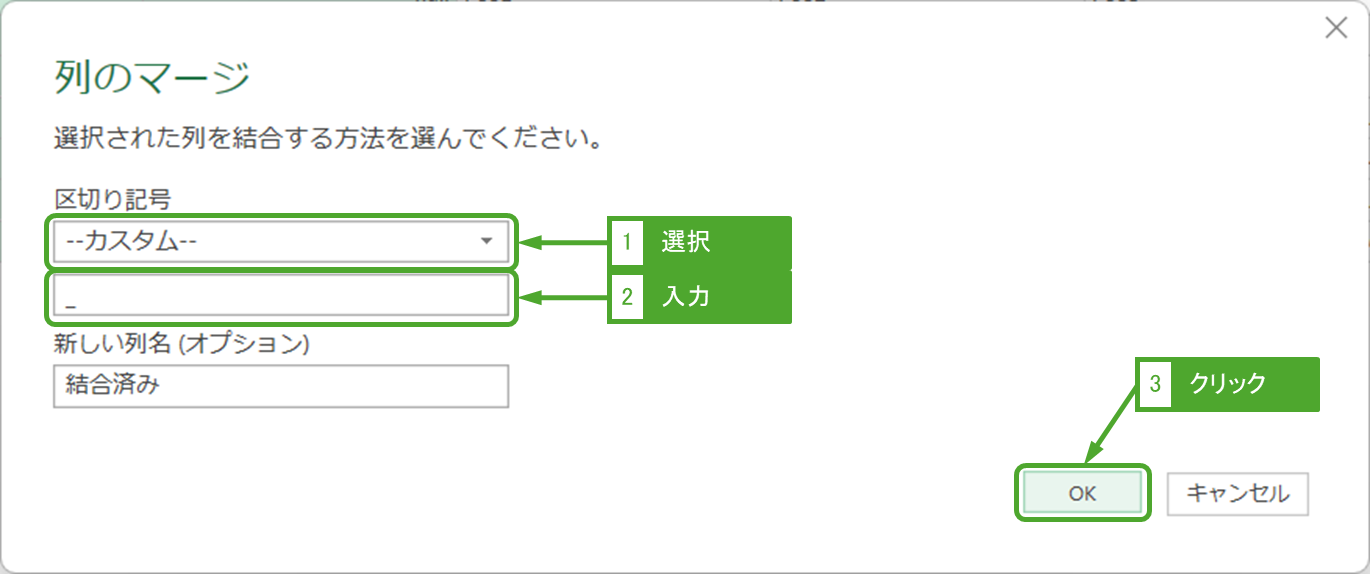The width and height of the screenshot is (1370, 574).
Task: Confirm the merge with OK
Action: click(1082, 493)
